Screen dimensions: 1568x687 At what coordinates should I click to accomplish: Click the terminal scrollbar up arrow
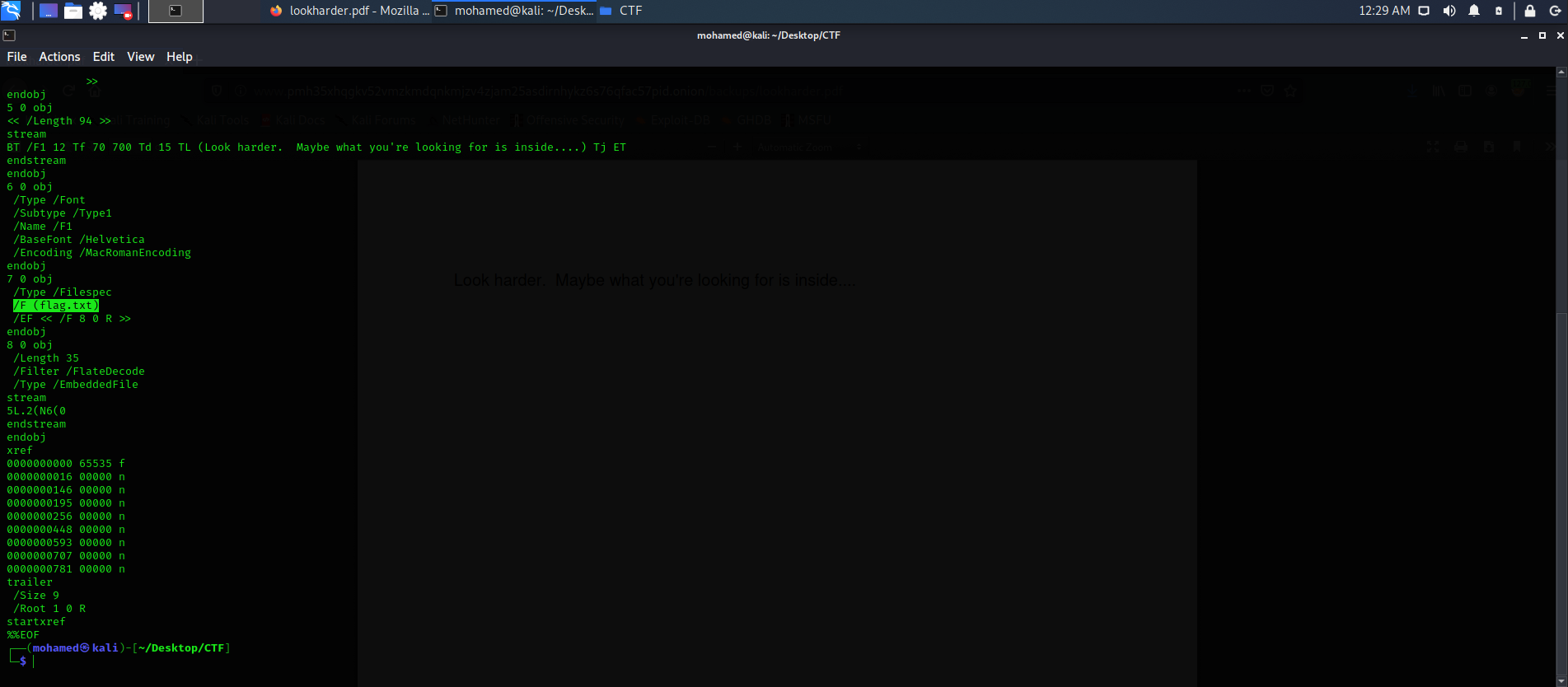point(1561,72)
